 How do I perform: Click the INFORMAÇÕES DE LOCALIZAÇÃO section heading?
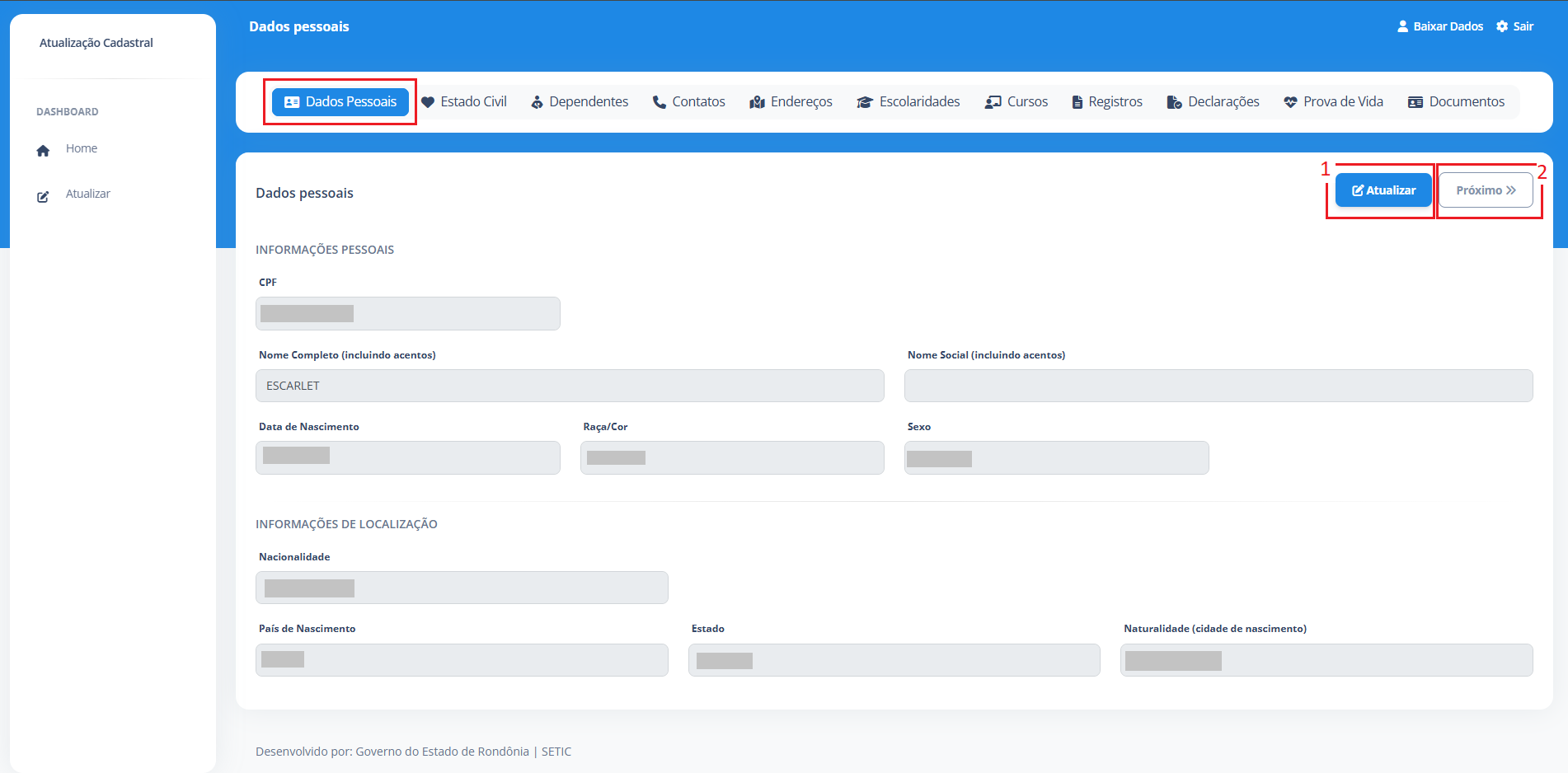(x=346, y=524)
